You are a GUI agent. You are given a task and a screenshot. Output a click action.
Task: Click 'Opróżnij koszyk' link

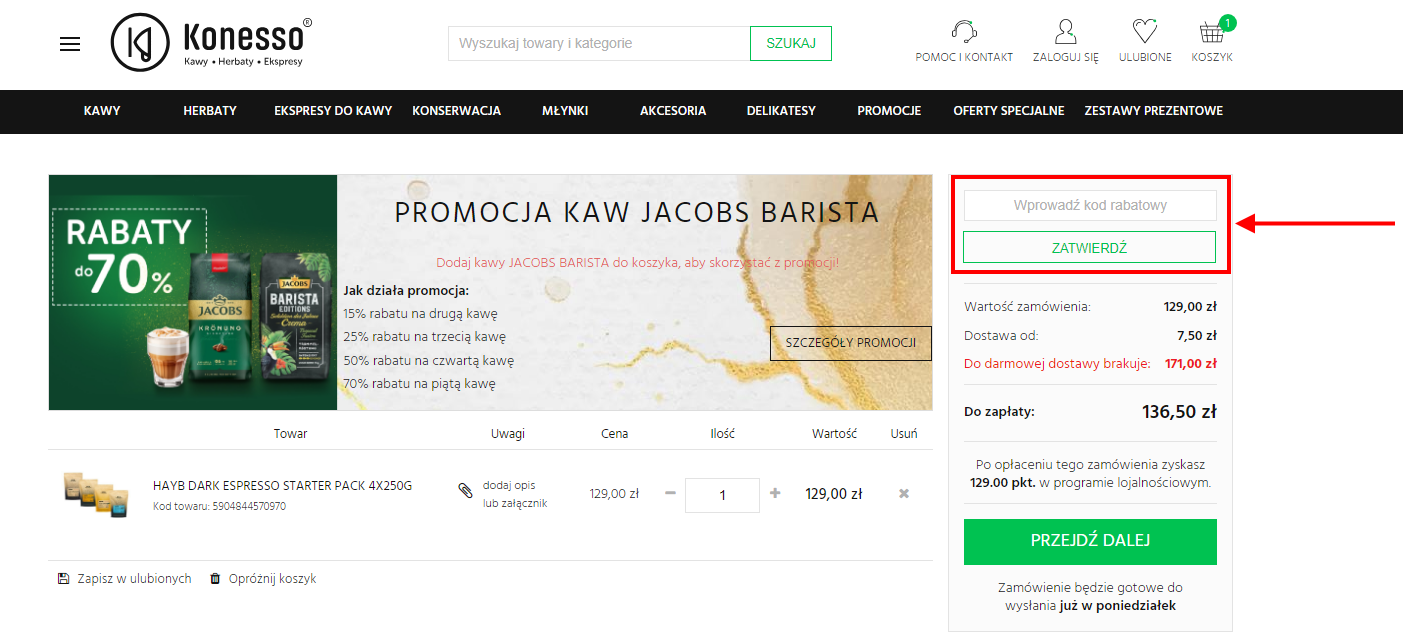click(x=272, y=579)
